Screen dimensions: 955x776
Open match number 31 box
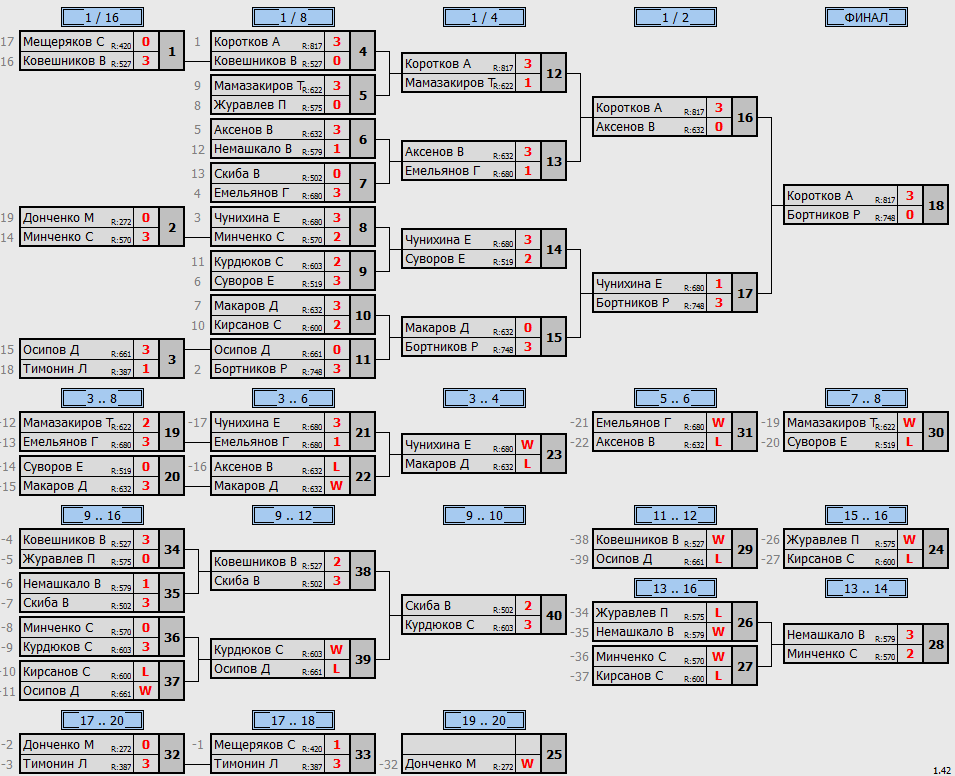pyautogui.click(x=745, y=432)
